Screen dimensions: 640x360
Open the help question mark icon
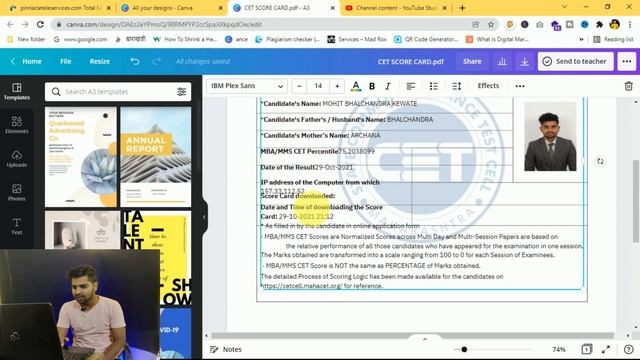(x=629, y=349)
